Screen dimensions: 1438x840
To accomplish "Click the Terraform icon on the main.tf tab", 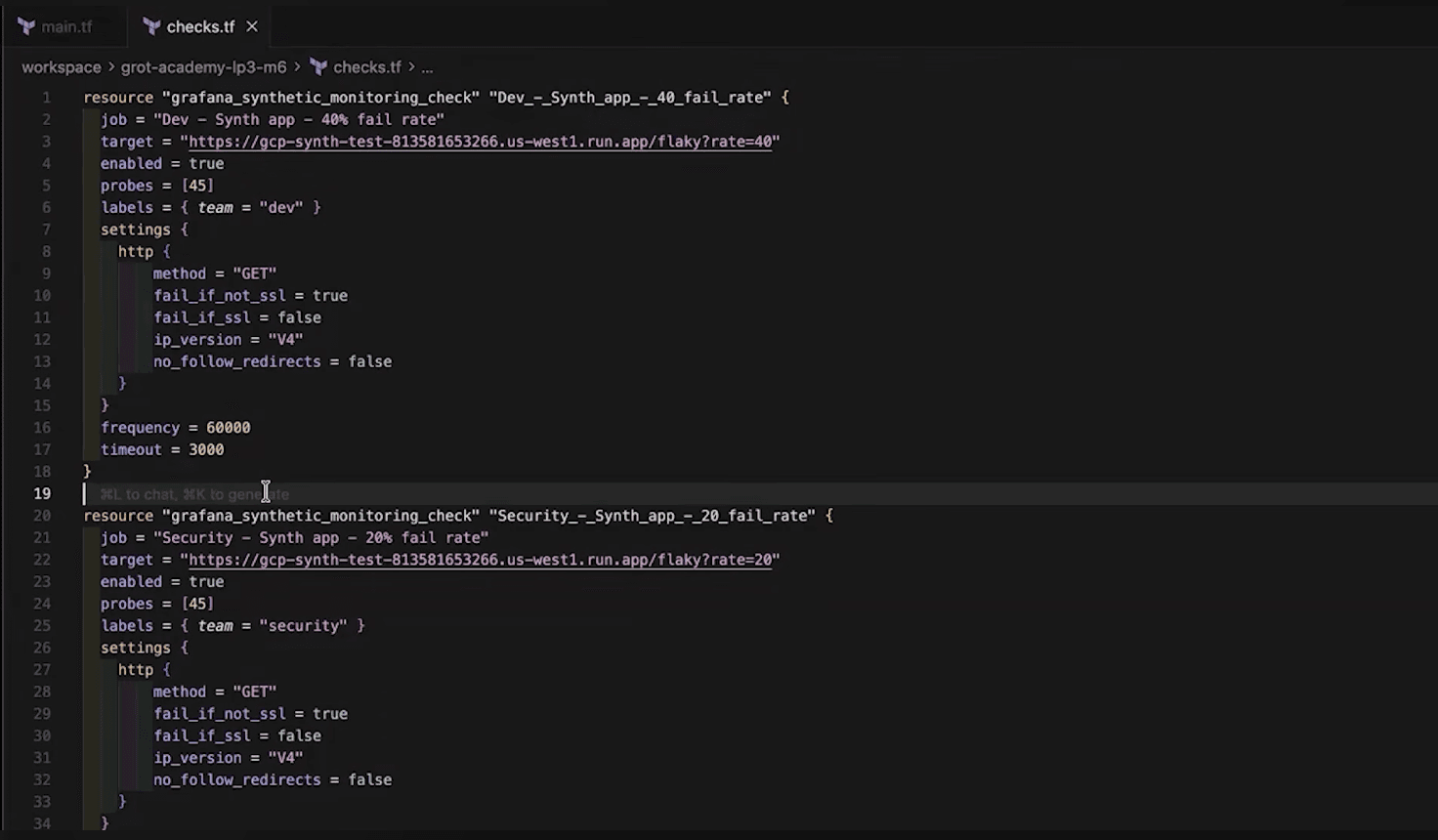I will (26, 26).
